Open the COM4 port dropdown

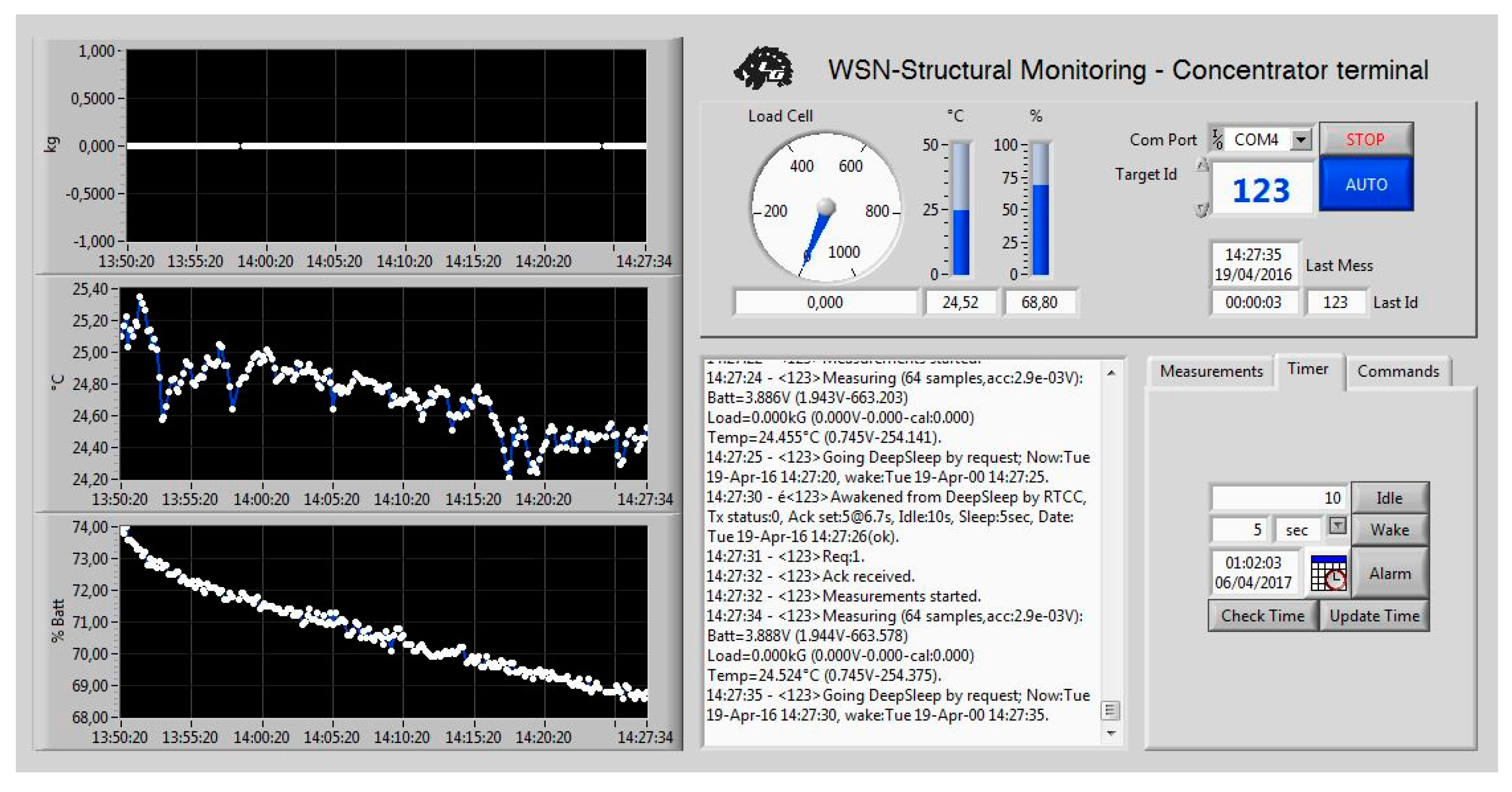click(x=1301, y=140)
